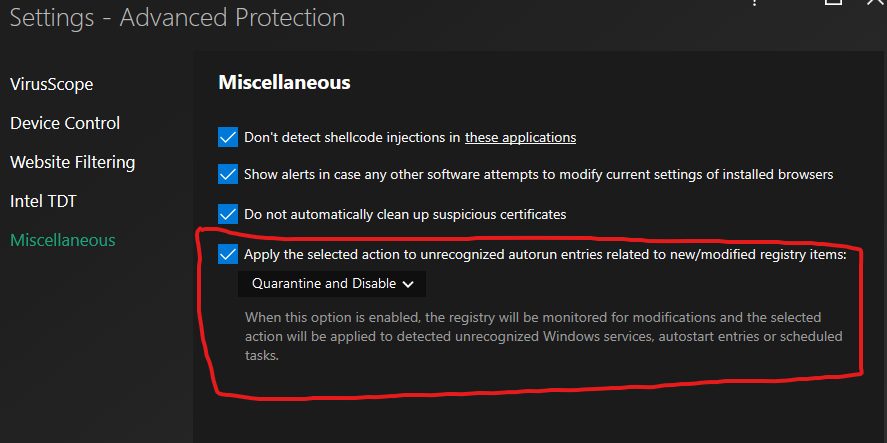Select Website Filtering from the sidebar
887x443 pixels.
point(72,162)
